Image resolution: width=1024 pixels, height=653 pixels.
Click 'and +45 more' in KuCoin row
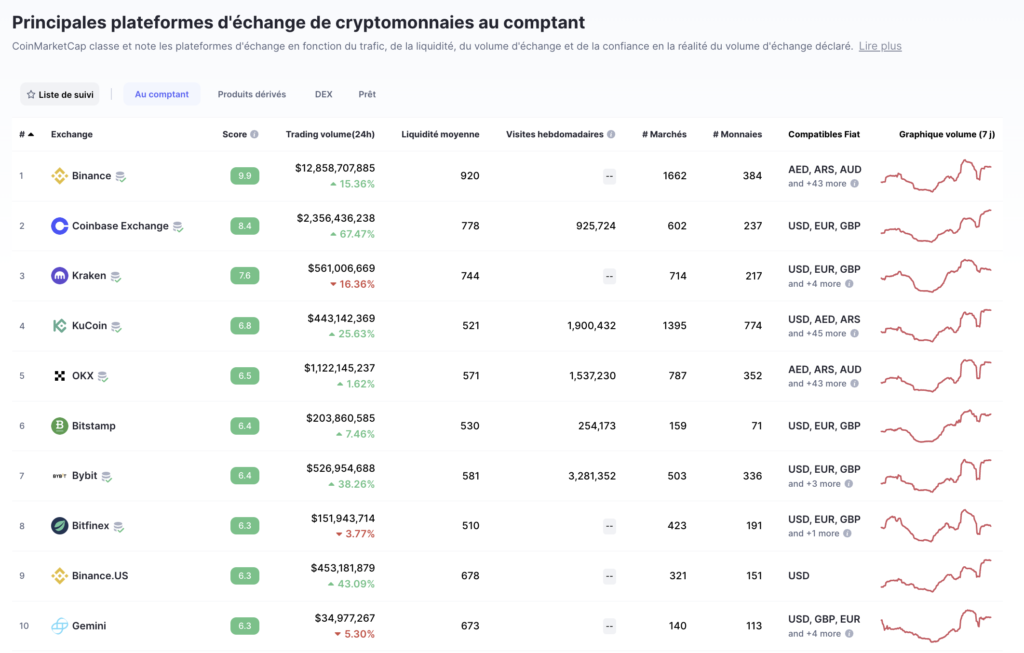click(x=817, y=334)
